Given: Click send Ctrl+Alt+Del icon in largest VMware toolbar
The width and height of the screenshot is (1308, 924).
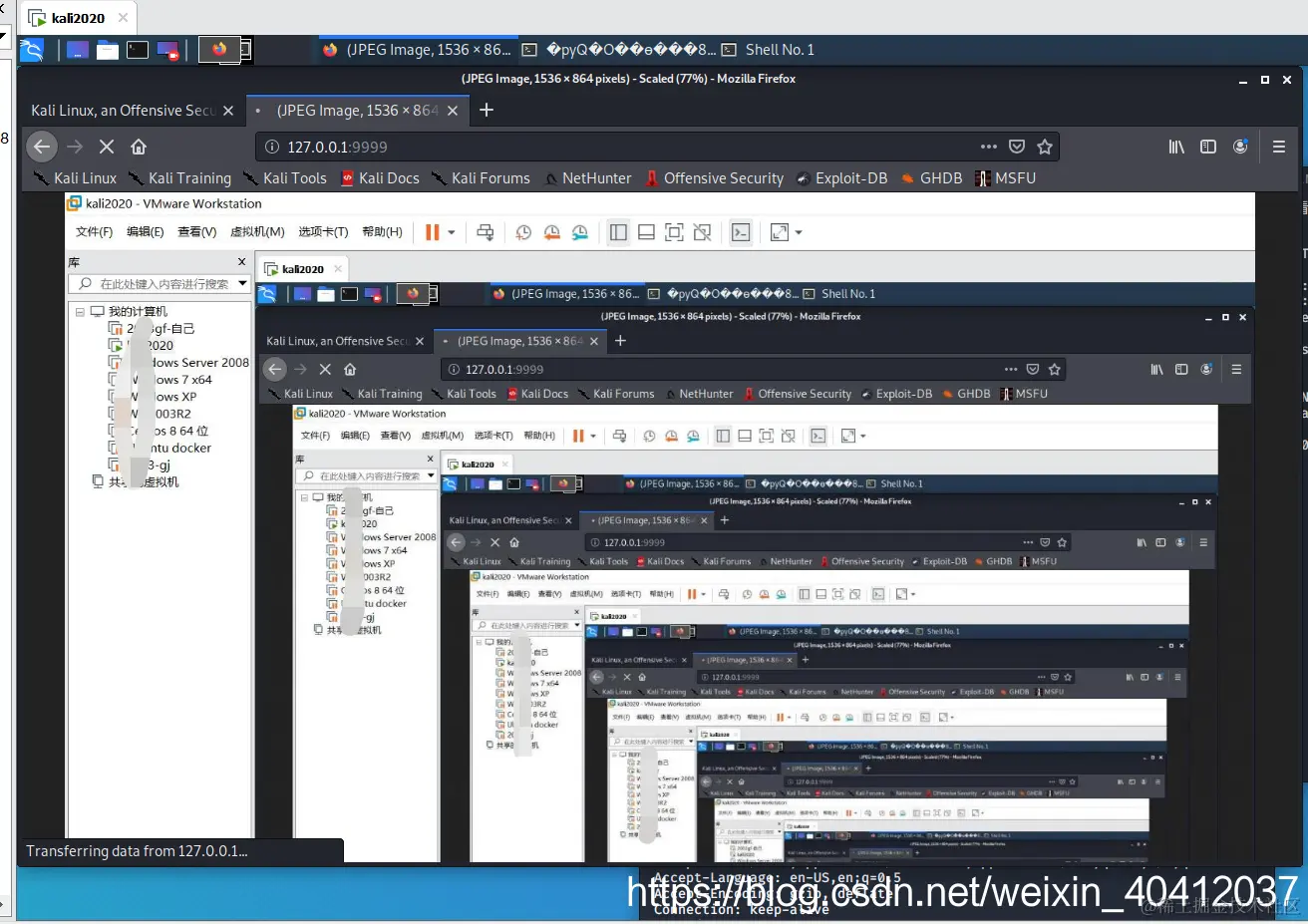Looking at the screenshot, I should pos(486,232).
